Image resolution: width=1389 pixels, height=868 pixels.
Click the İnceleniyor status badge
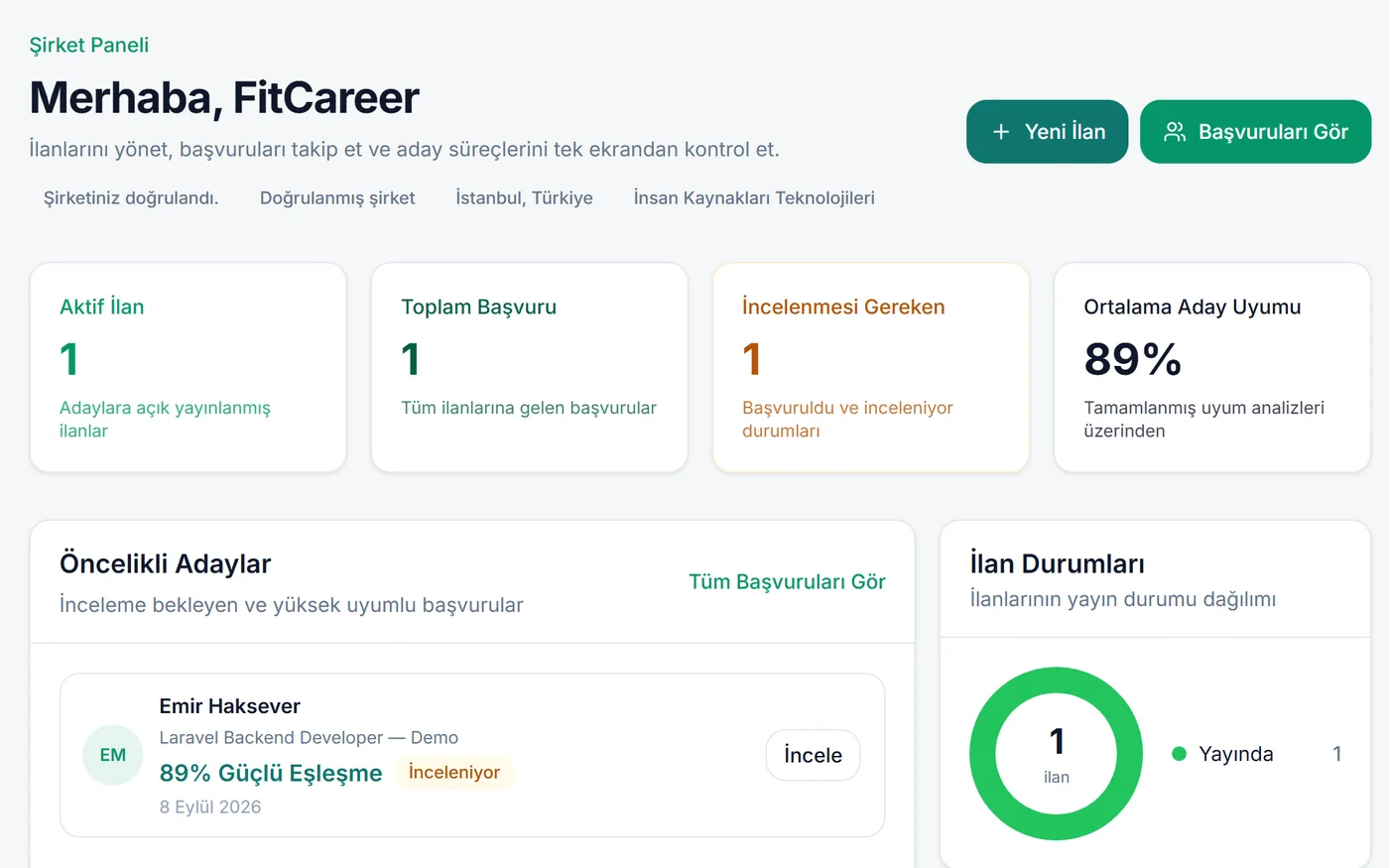coord(454,773)
